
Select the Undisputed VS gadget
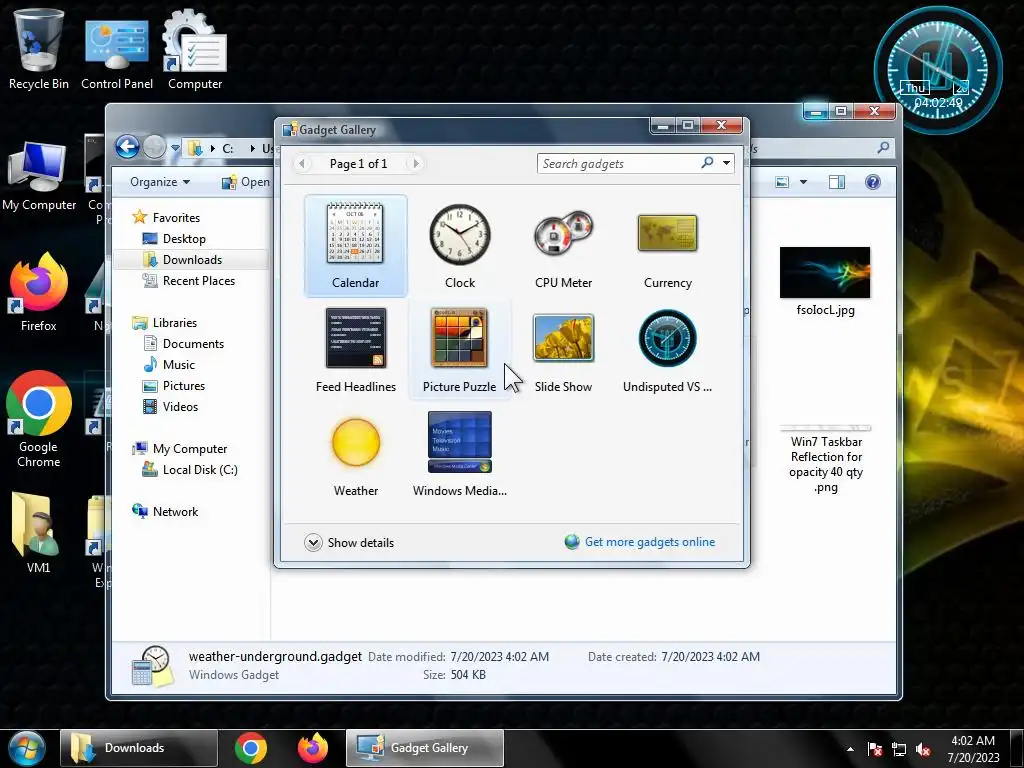667,350
